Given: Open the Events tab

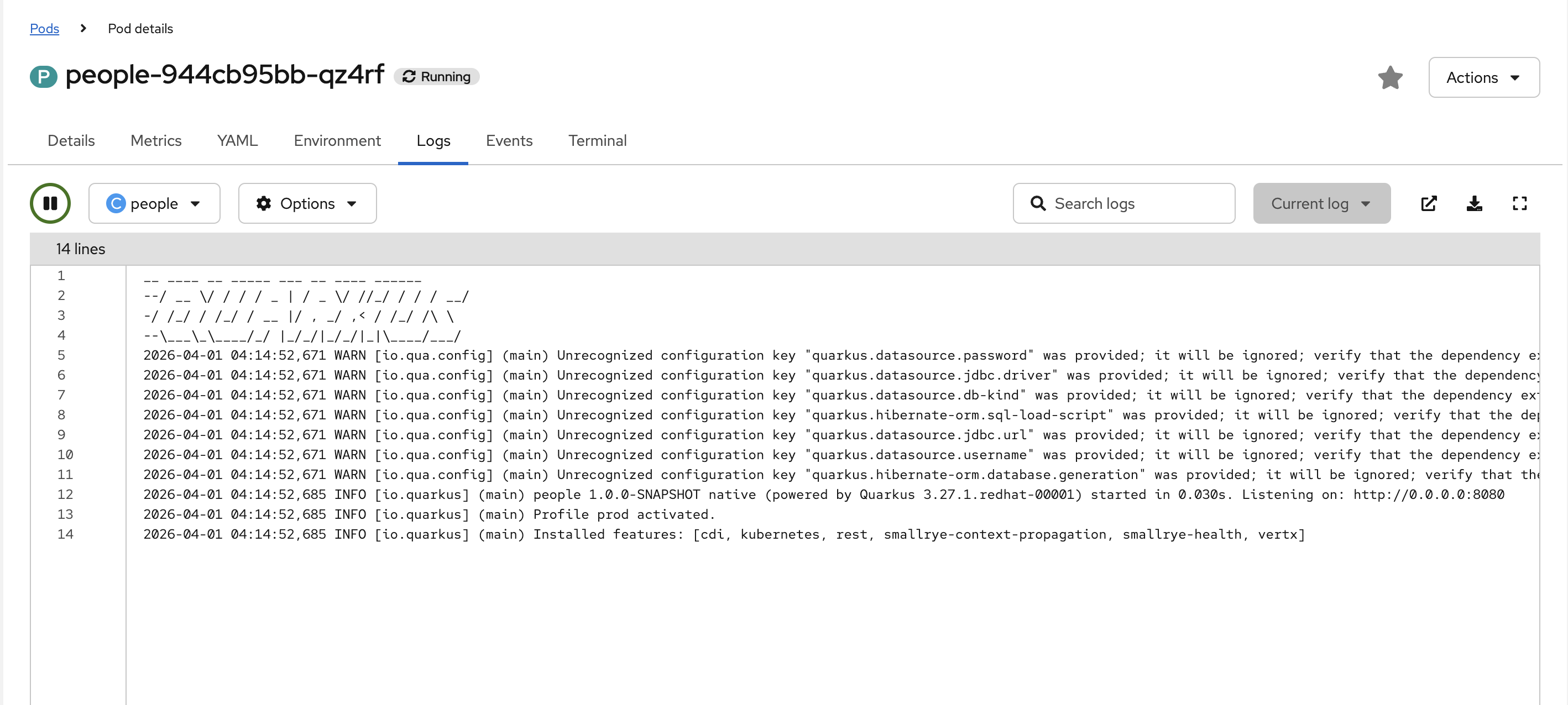Looking at the screenshot, I should [x=509, y=140].
